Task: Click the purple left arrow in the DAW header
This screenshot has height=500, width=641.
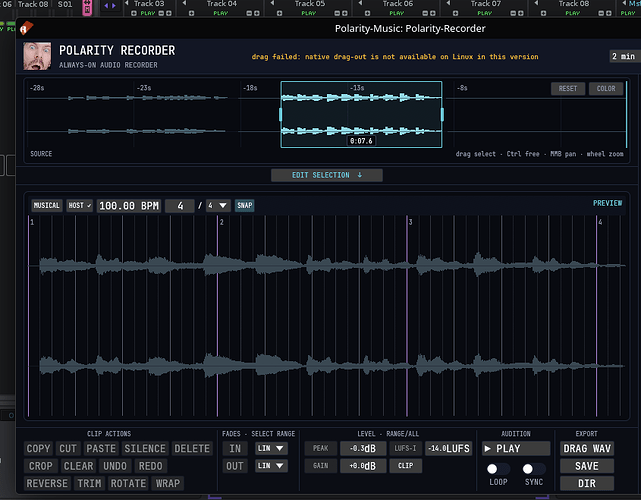Action: click(106, 6)
